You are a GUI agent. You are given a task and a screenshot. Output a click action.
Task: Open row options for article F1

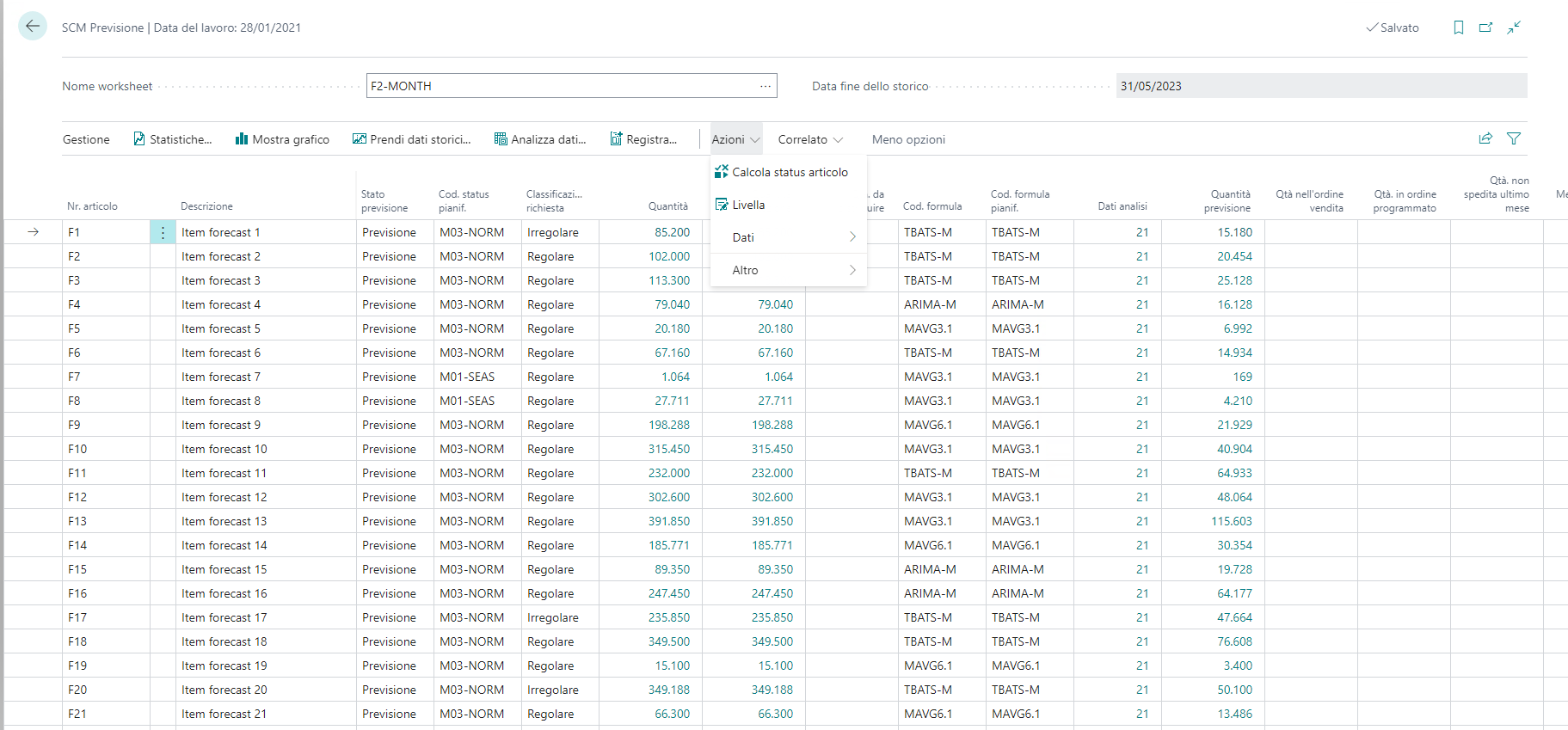163,232
